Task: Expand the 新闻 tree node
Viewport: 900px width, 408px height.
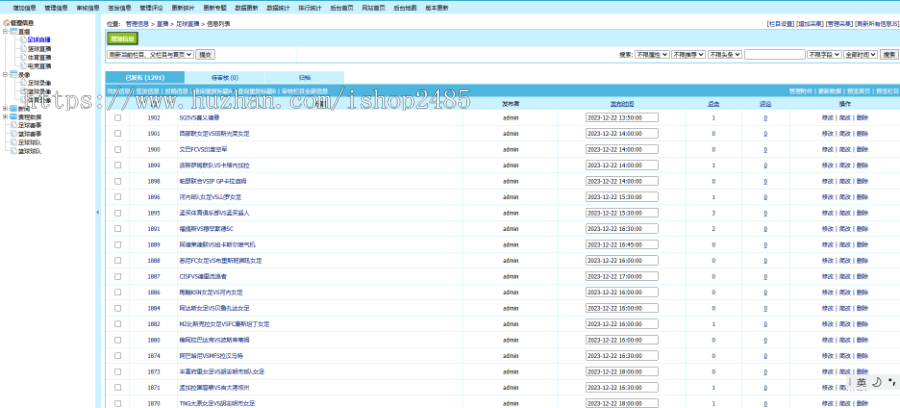Action: [x=5, y=108]
